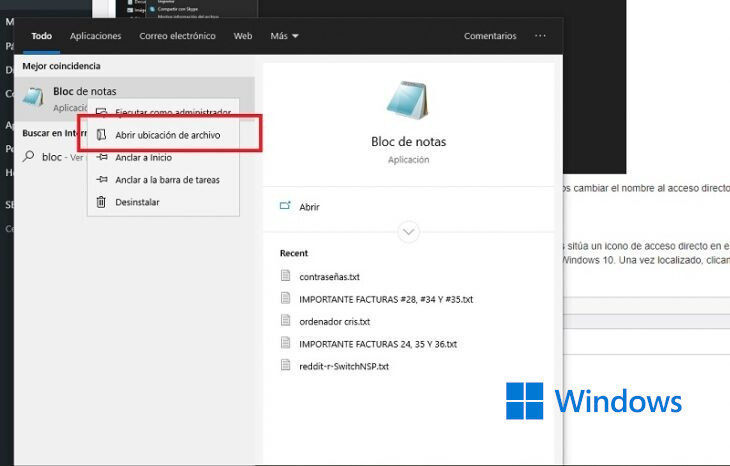Choose Desinstalar from context menu
730x466 pixels.
coord(163,202)
